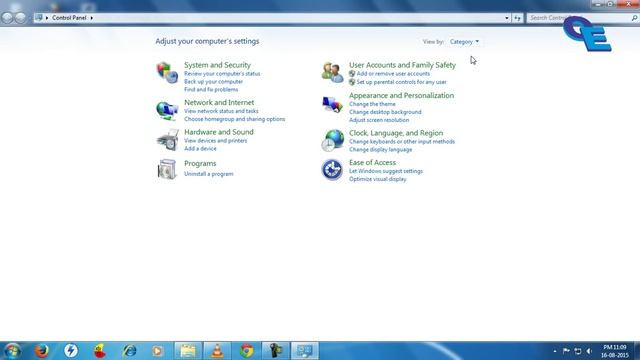
Task: Click the Forward navigation arrow button
Action: pos(20,18)
